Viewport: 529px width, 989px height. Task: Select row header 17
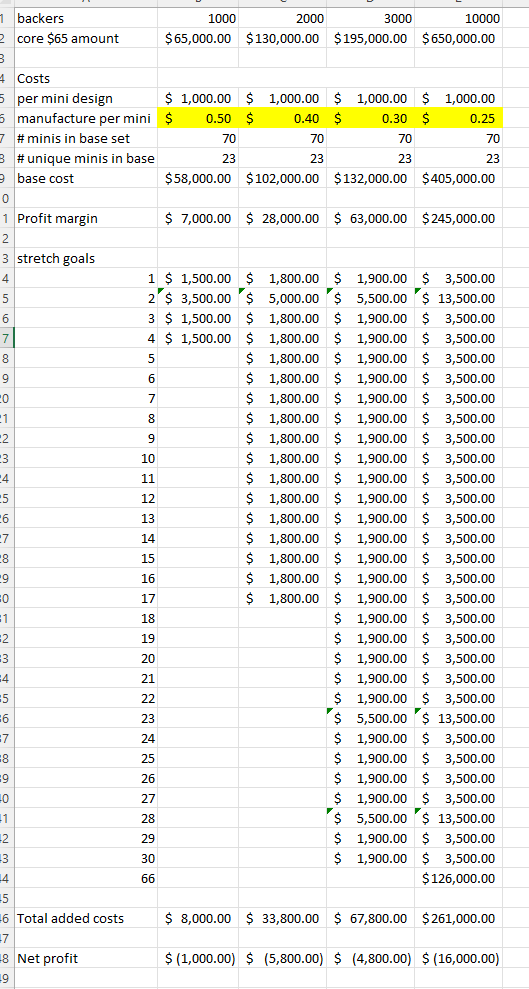point(6,339)
